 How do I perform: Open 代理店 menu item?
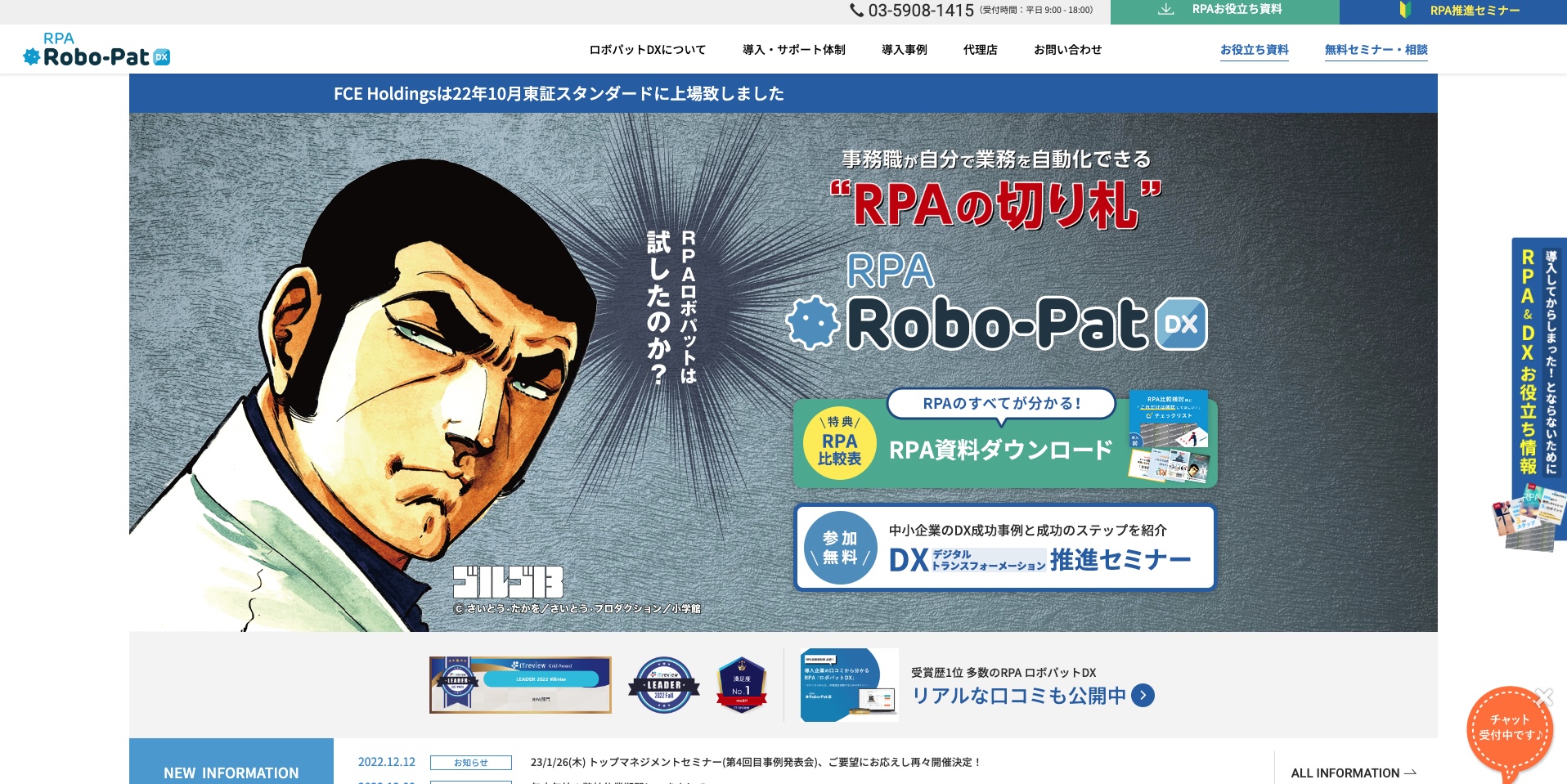point(980,50)
